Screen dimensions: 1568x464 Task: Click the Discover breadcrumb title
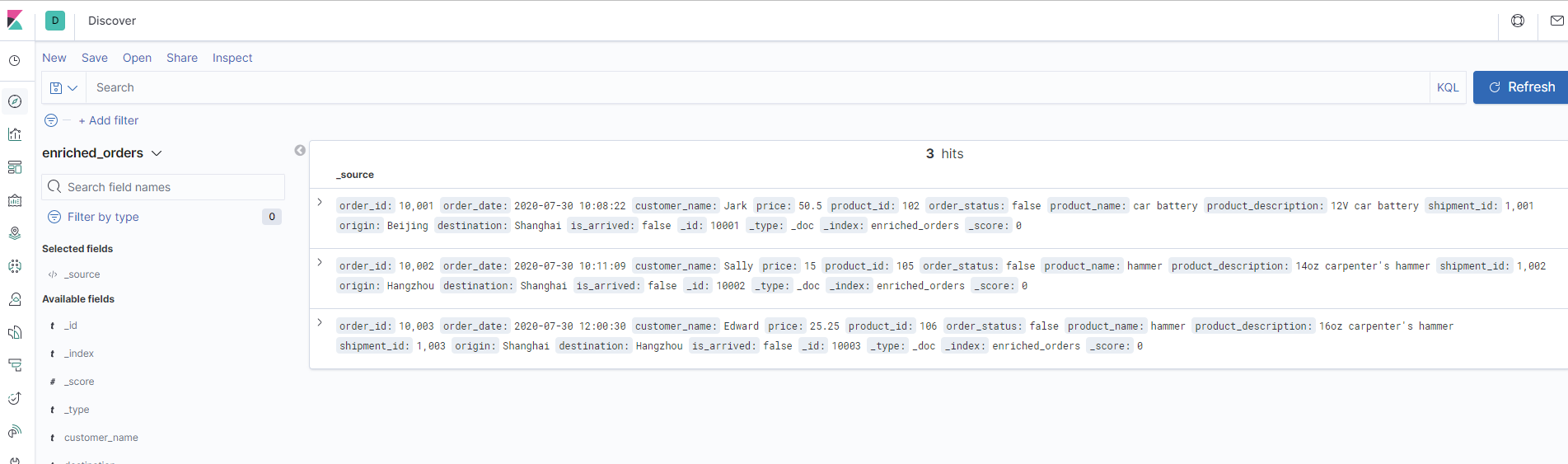tap(112, 21)
